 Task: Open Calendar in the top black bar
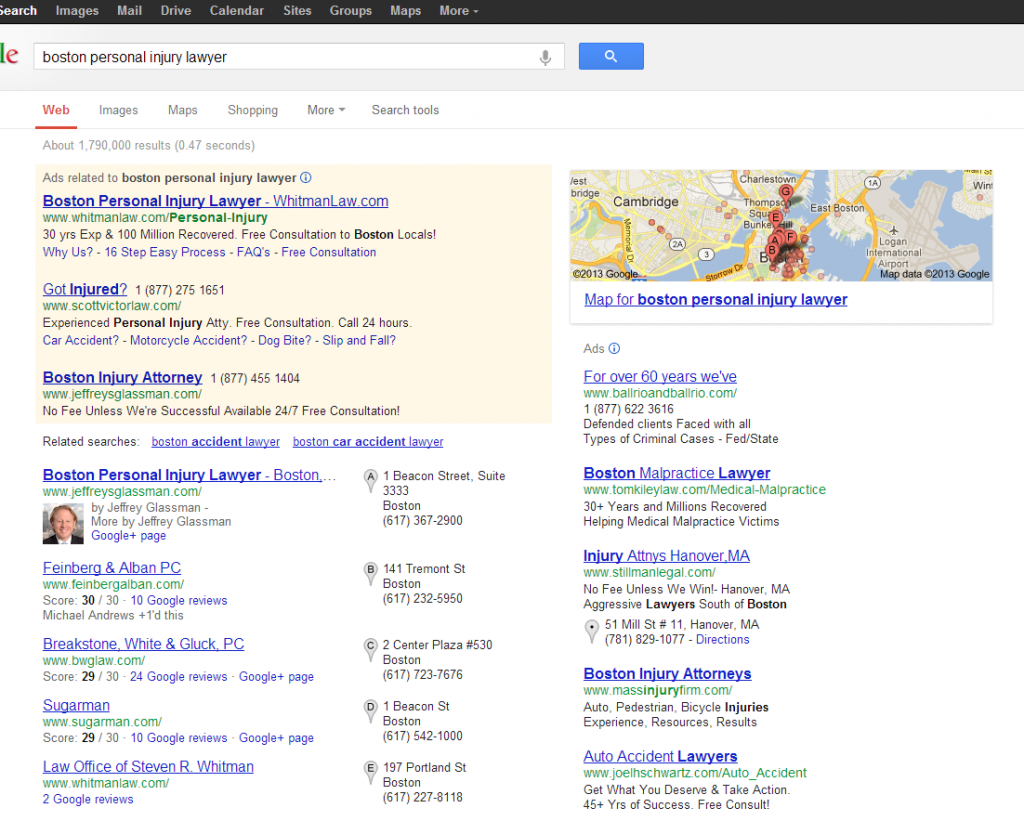(x=236, y=11)
